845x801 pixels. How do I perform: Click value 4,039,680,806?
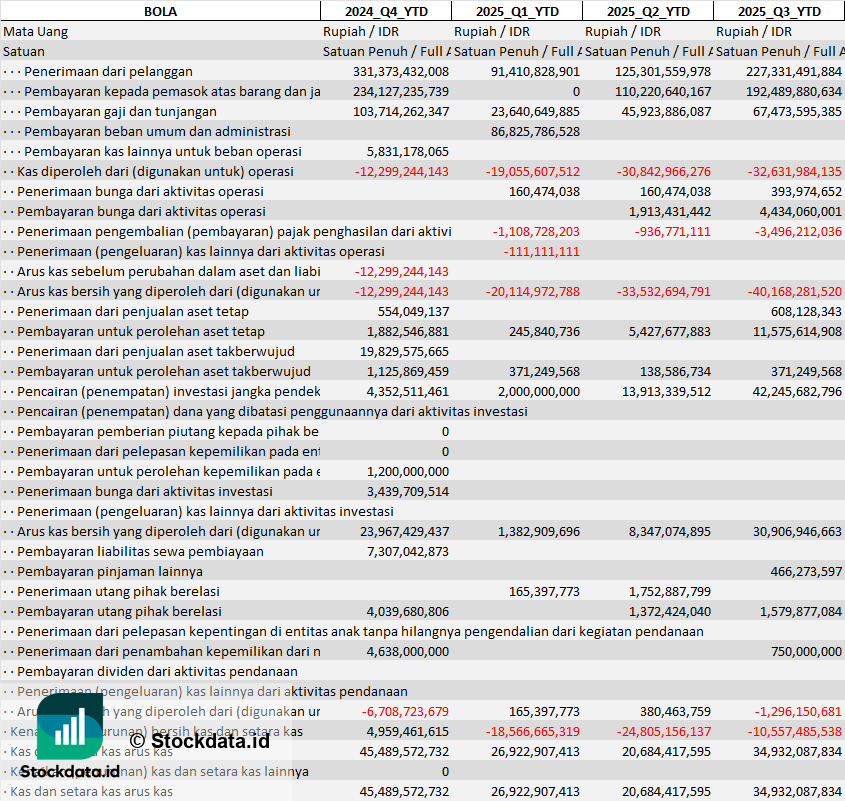407,611
